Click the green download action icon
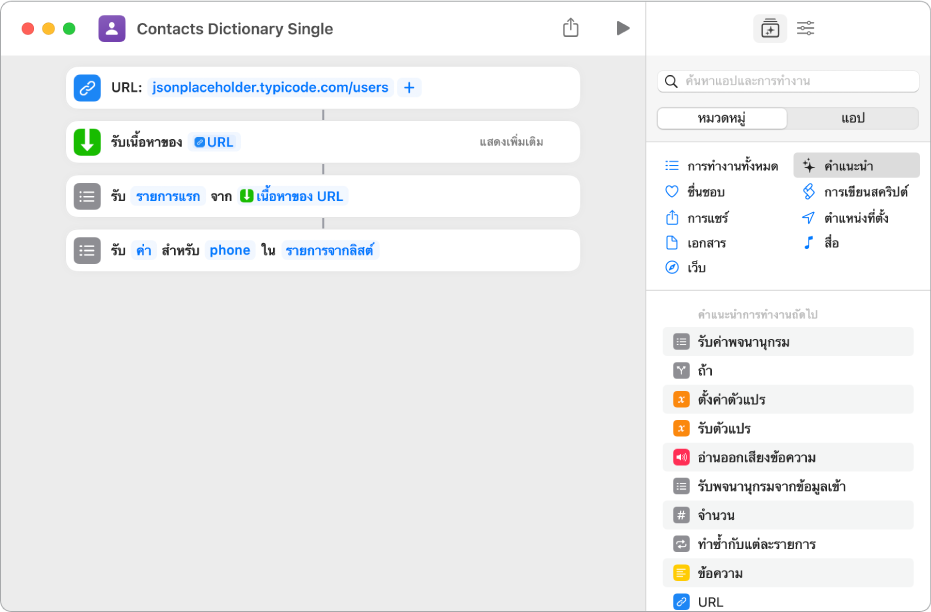The image size is (931, 612). (87, 142)
